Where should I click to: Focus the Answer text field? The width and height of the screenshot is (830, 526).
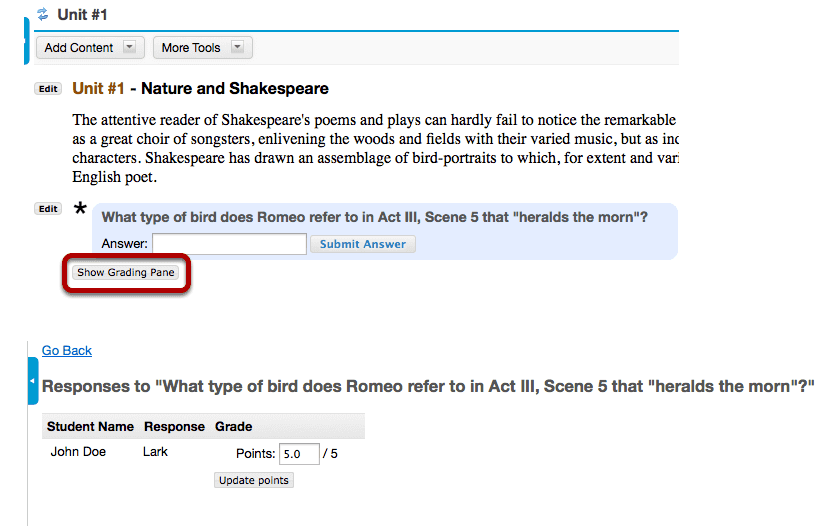tap(229, 244)
